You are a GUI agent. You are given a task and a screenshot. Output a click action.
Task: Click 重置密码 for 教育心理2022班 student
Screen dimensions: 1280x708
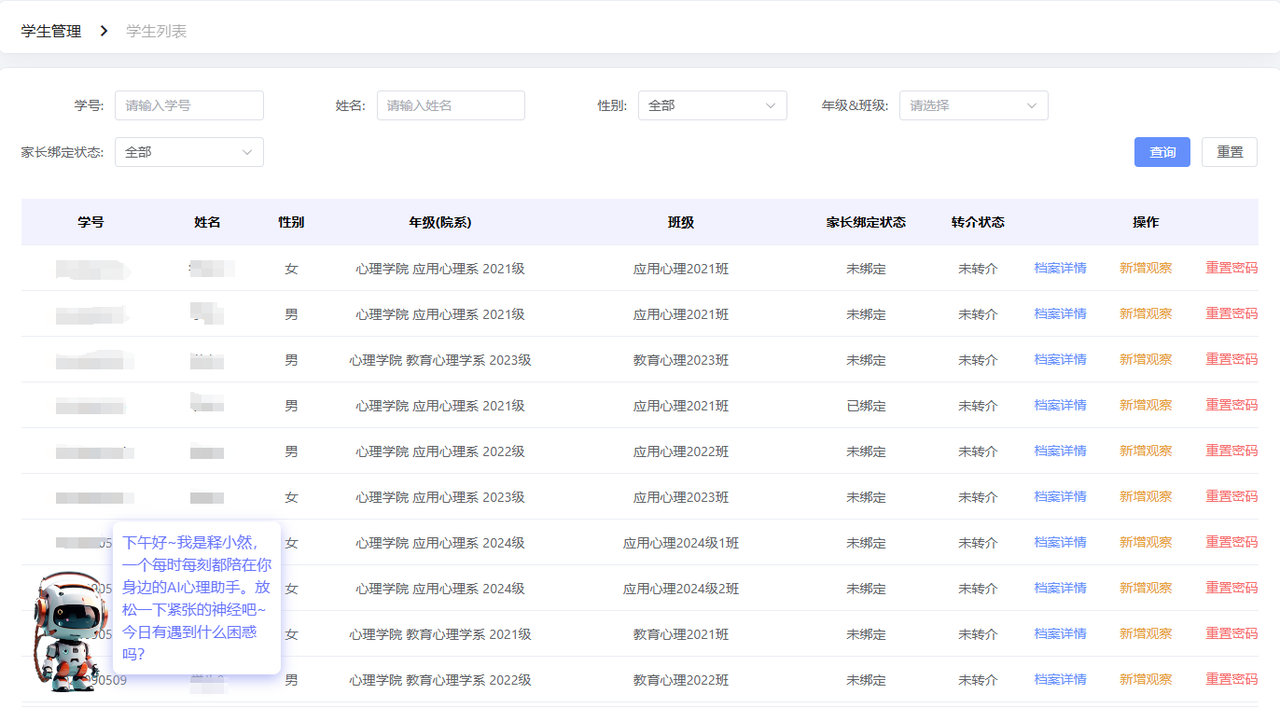coord(1232,680)
